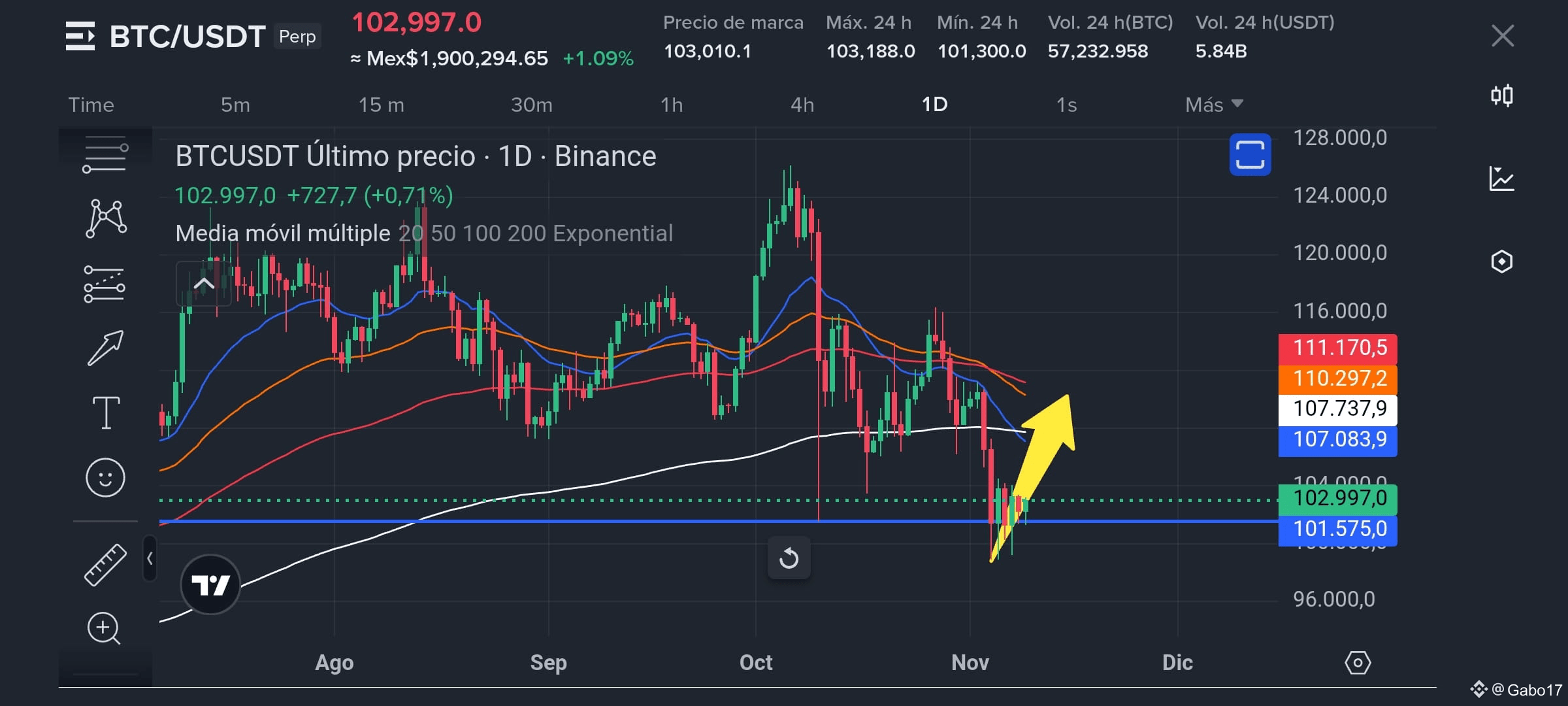Viewport: 1568px width, 706px height.
Task: Select the ruler measure tool
Action: coord(105,565)
